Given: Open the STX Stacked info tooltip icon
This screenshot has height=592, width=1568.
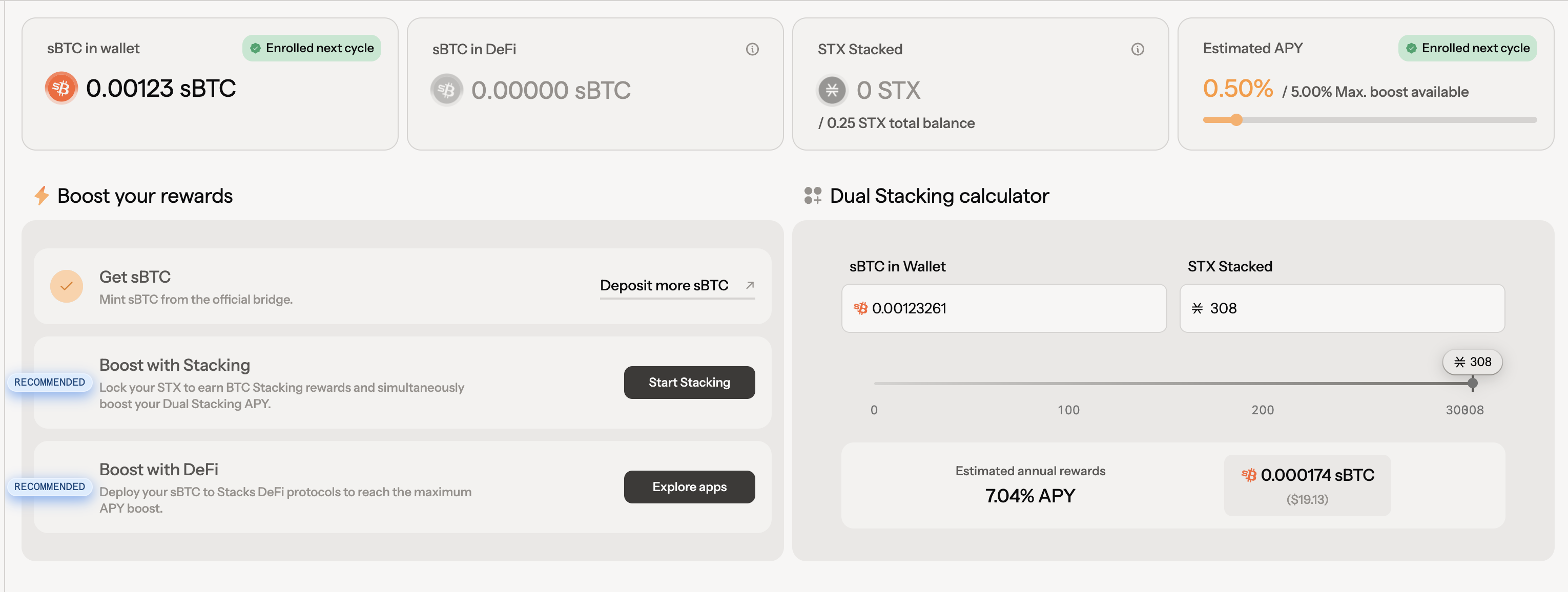Looking at the screenshot, I should [x=1137, y=49].
